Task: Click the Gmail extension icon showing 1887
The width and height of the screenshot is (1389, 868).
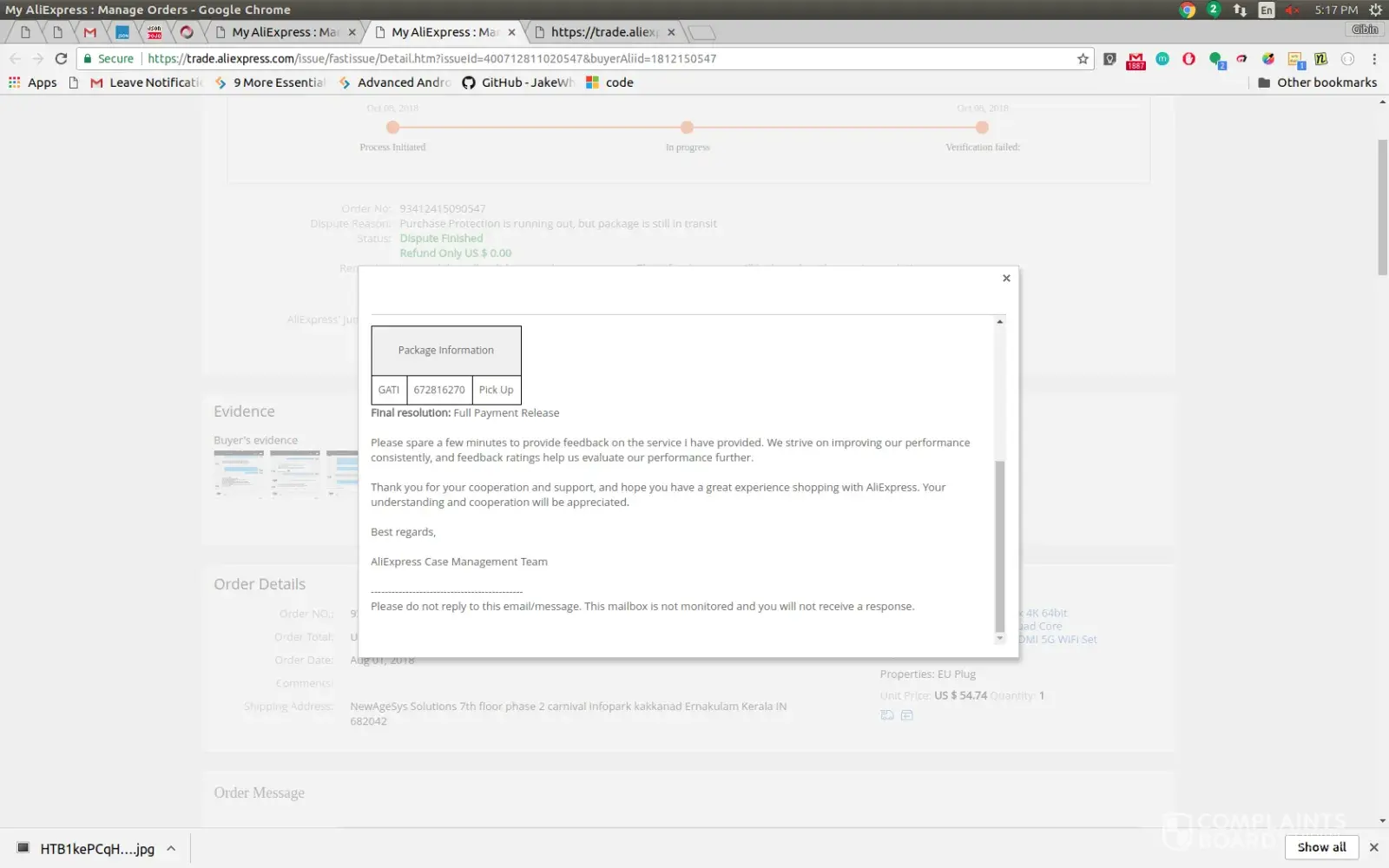Action: point(1136,60)
